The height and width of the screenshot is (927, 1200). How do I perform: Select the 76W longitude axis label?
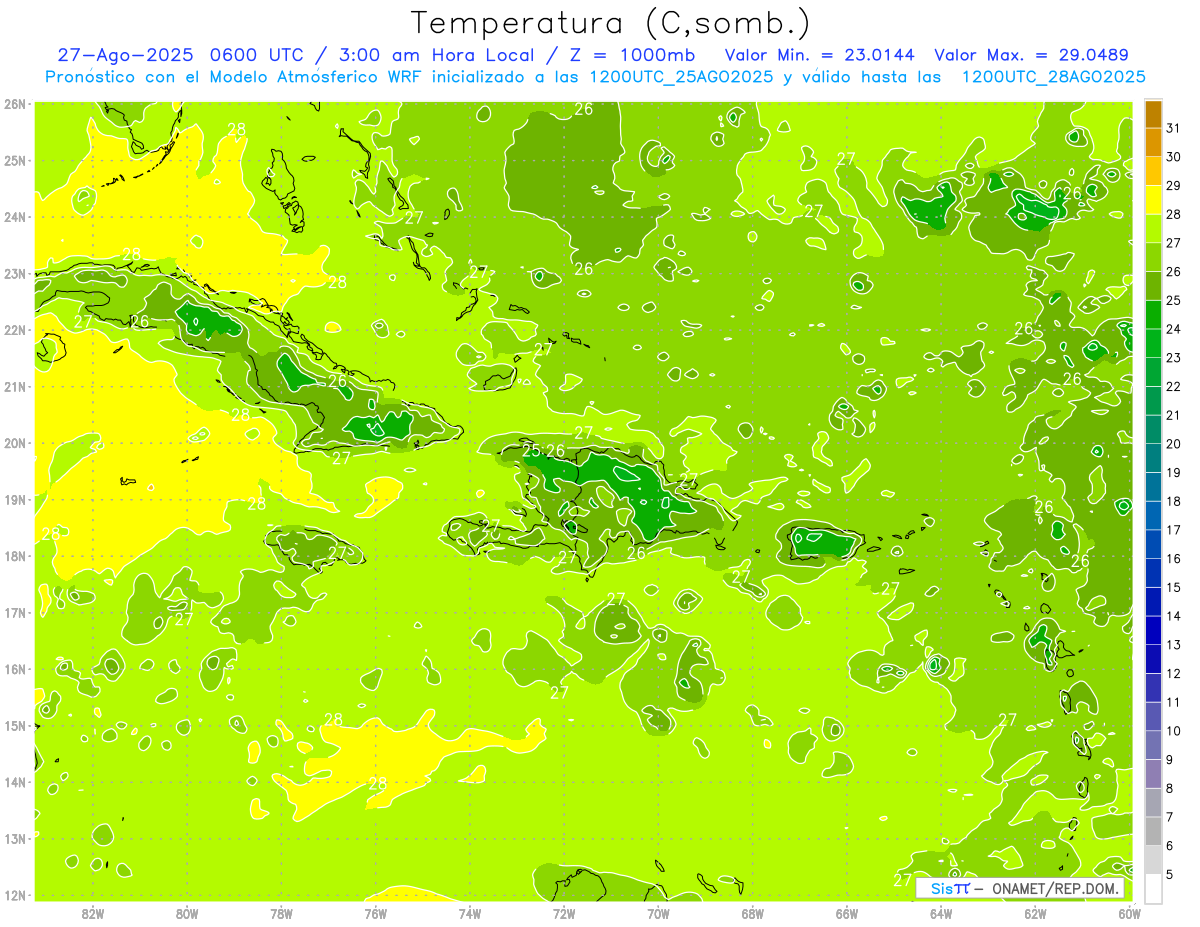pos(376,913)
